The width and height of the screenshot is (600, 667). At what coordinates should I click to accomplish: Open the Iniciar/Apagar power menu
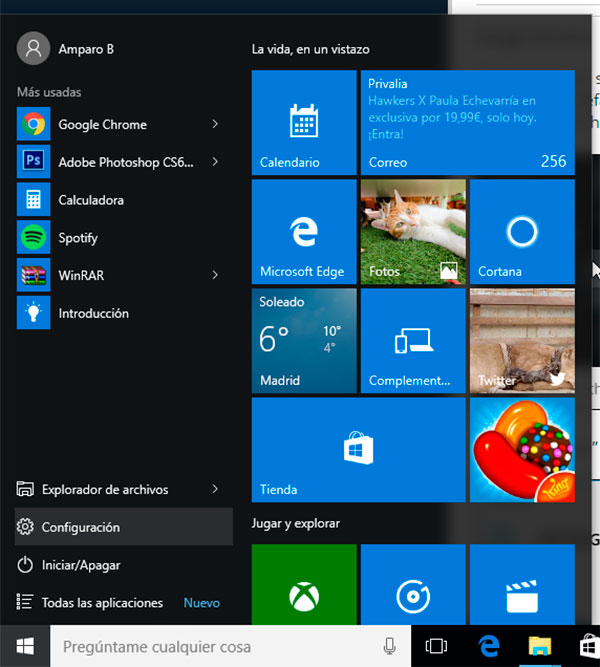click(x=80, y=565)
